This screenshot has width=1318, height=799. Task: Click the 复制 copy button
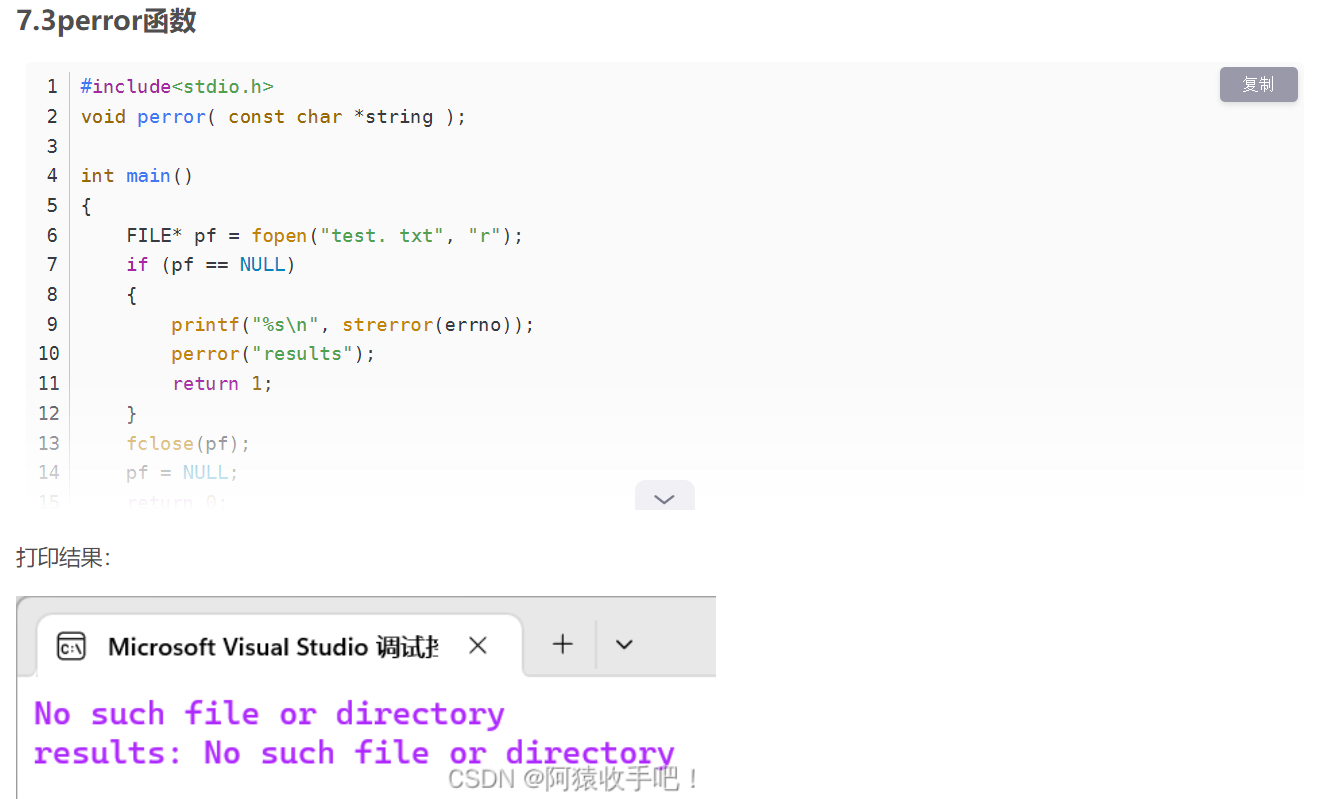coord(1258,85)
